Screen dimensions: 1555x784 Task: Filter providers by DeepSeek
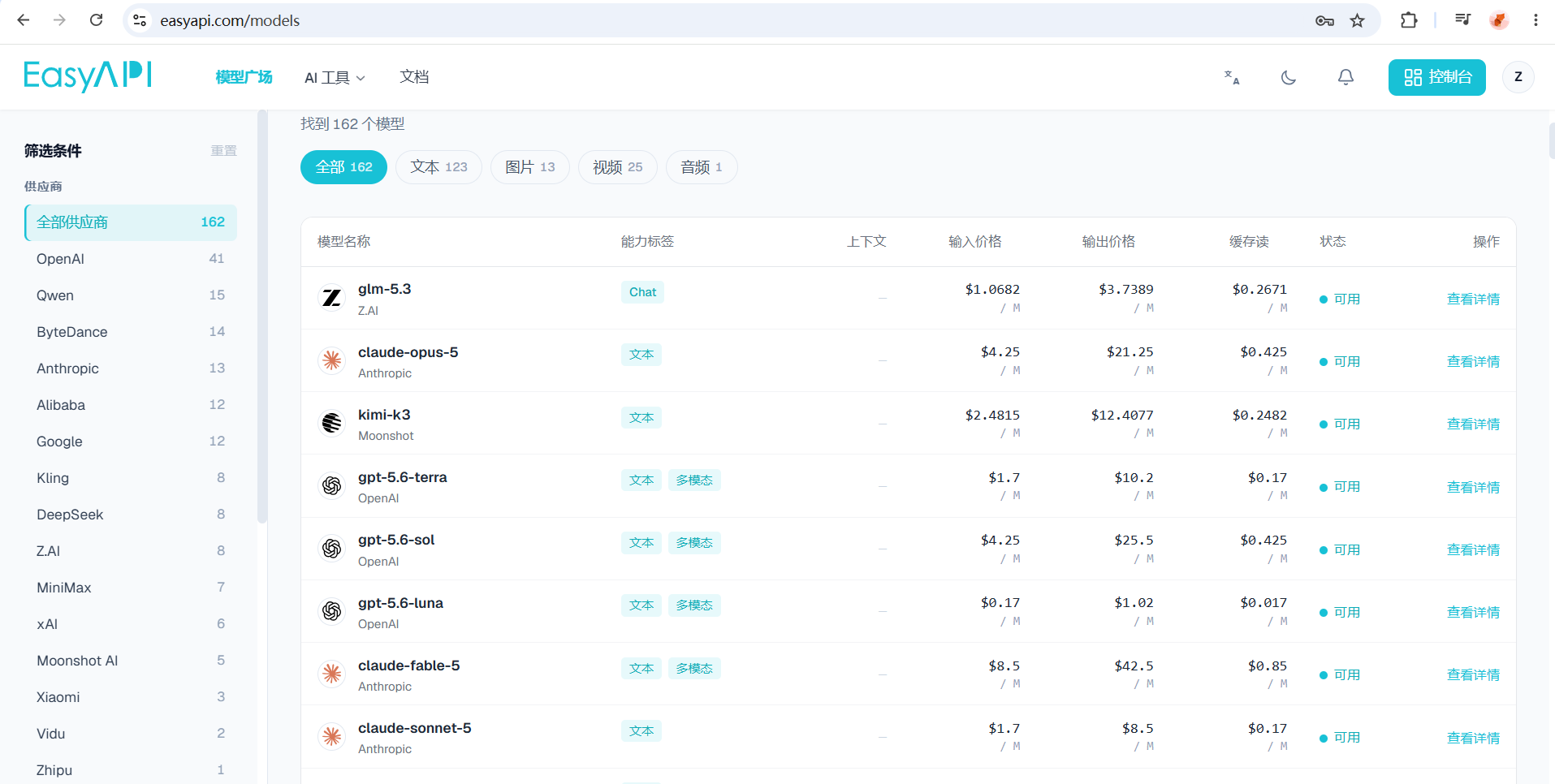(x=131, y=515)
